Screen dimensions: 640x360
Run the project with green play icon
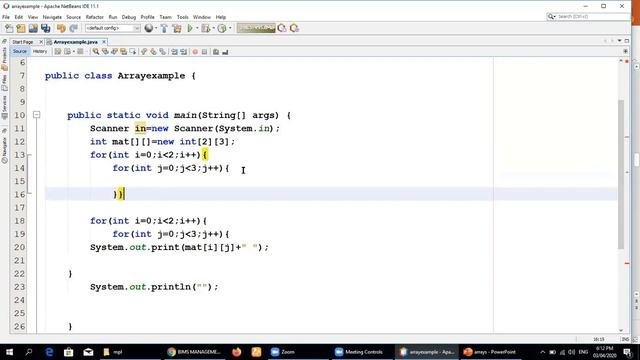click(x=190, y=28)
